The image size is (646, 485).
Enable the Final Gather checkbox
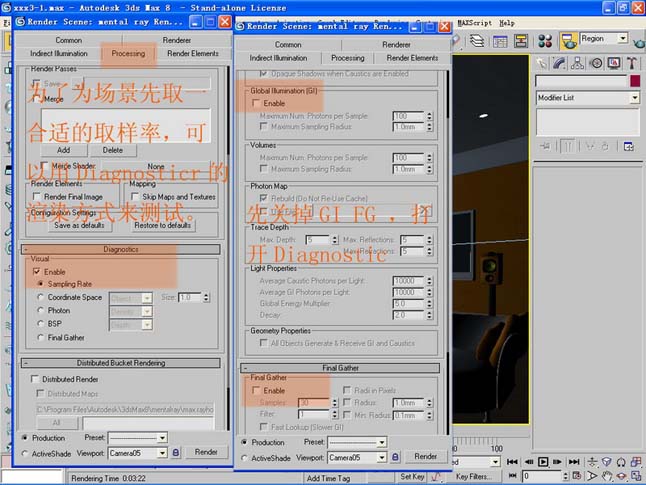click(x=256, y=390)
